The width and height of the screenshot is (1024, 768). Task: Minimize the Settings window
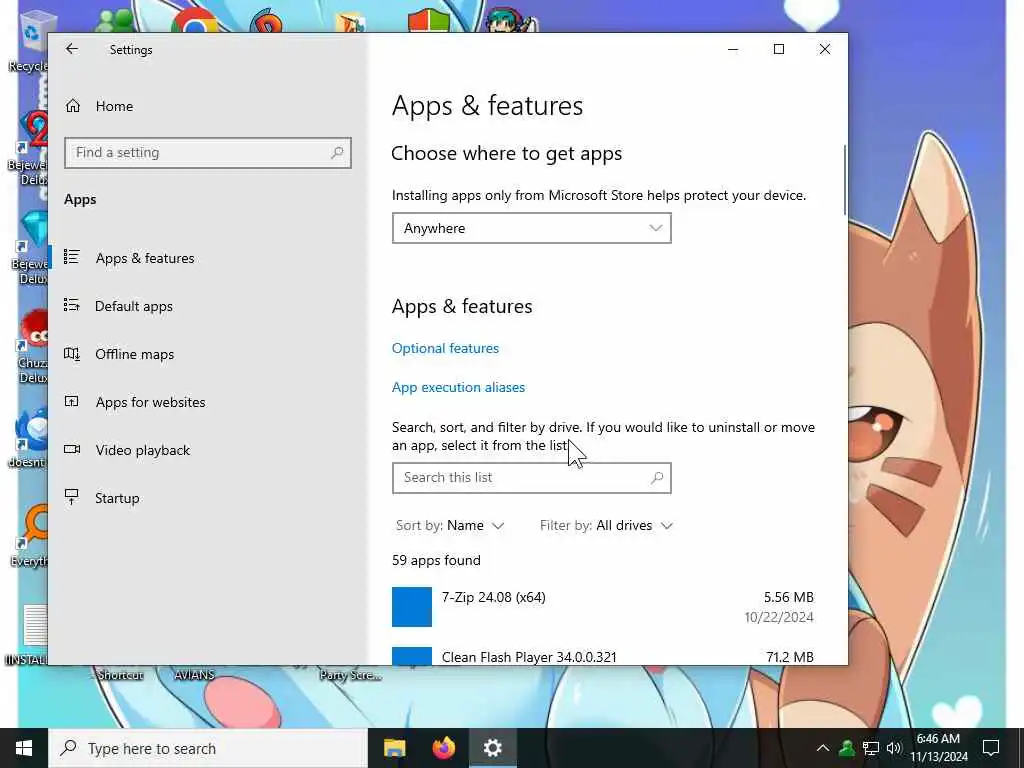[x=733, y=49]
